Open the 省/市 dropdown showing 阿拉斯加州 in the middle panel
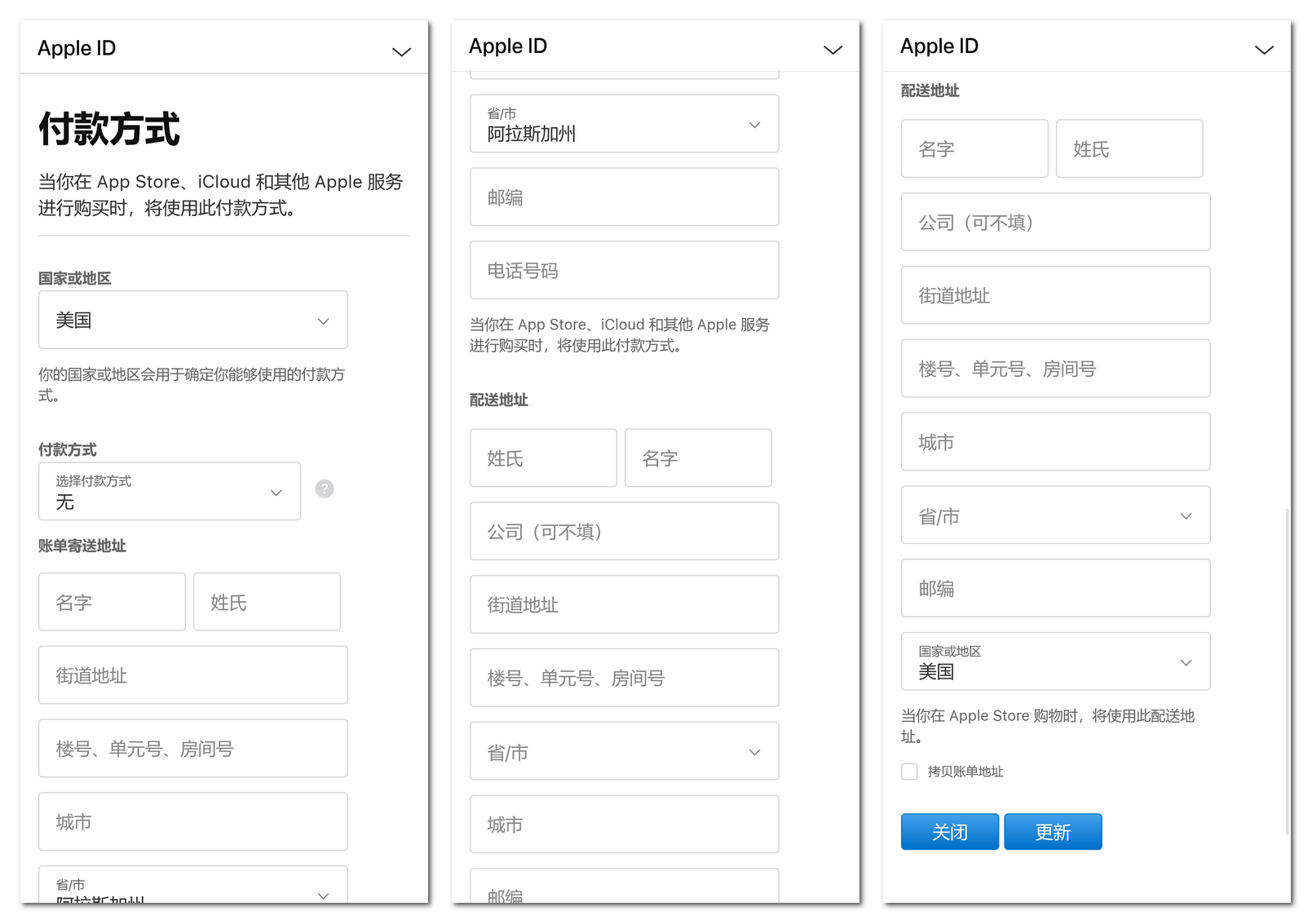Image resolution: width=1312 pixels, height=924 pixels. click(625, 124)
